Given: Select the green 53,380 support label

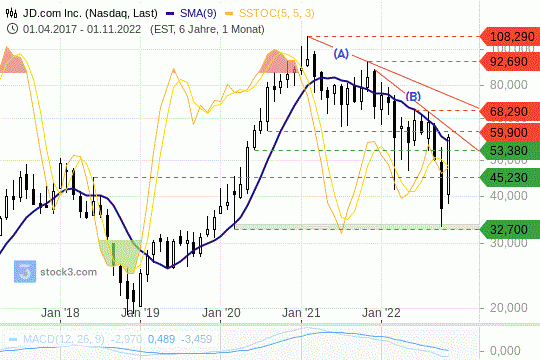Looking at the screenshot, I should (x=510, y=151).
